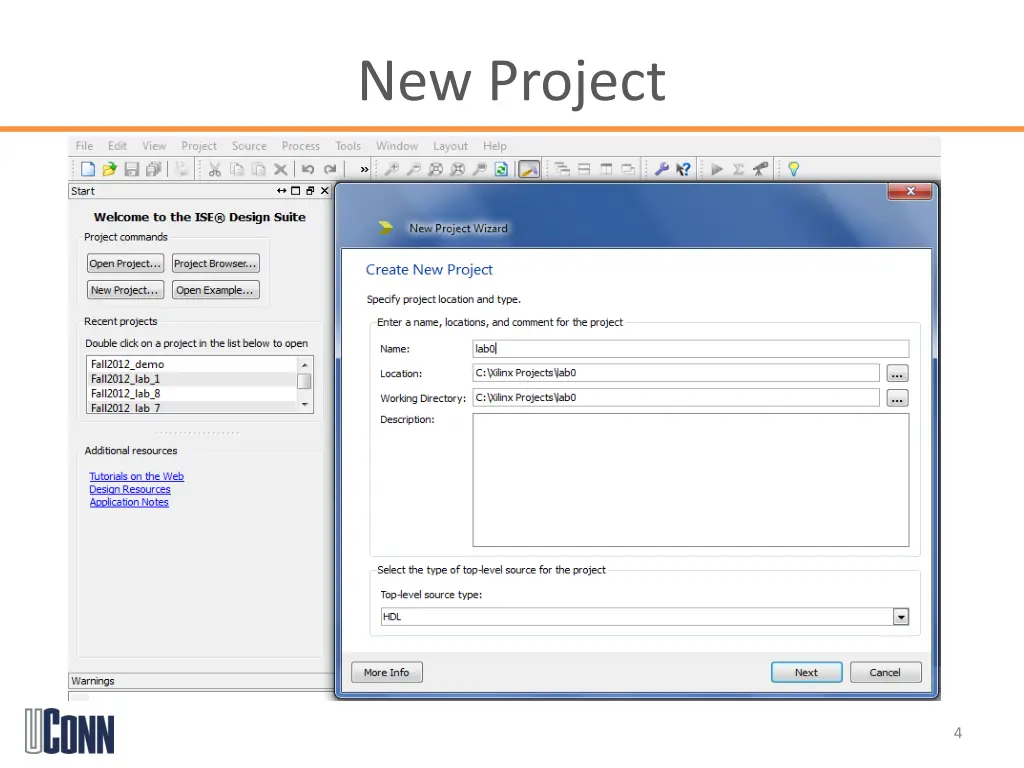Click the Open Example... button
The height and width of the screenshot is (768, 1024).
click(216, 290)
